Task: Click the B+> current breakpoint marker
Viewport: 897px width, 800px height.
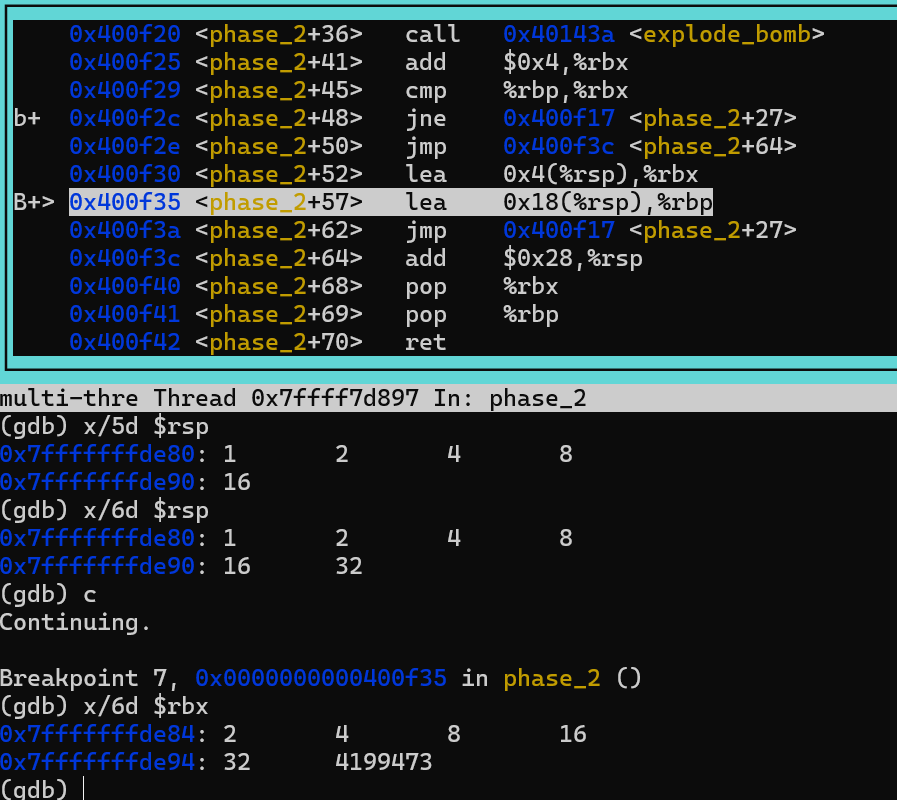Action: [x=34, y=202]
